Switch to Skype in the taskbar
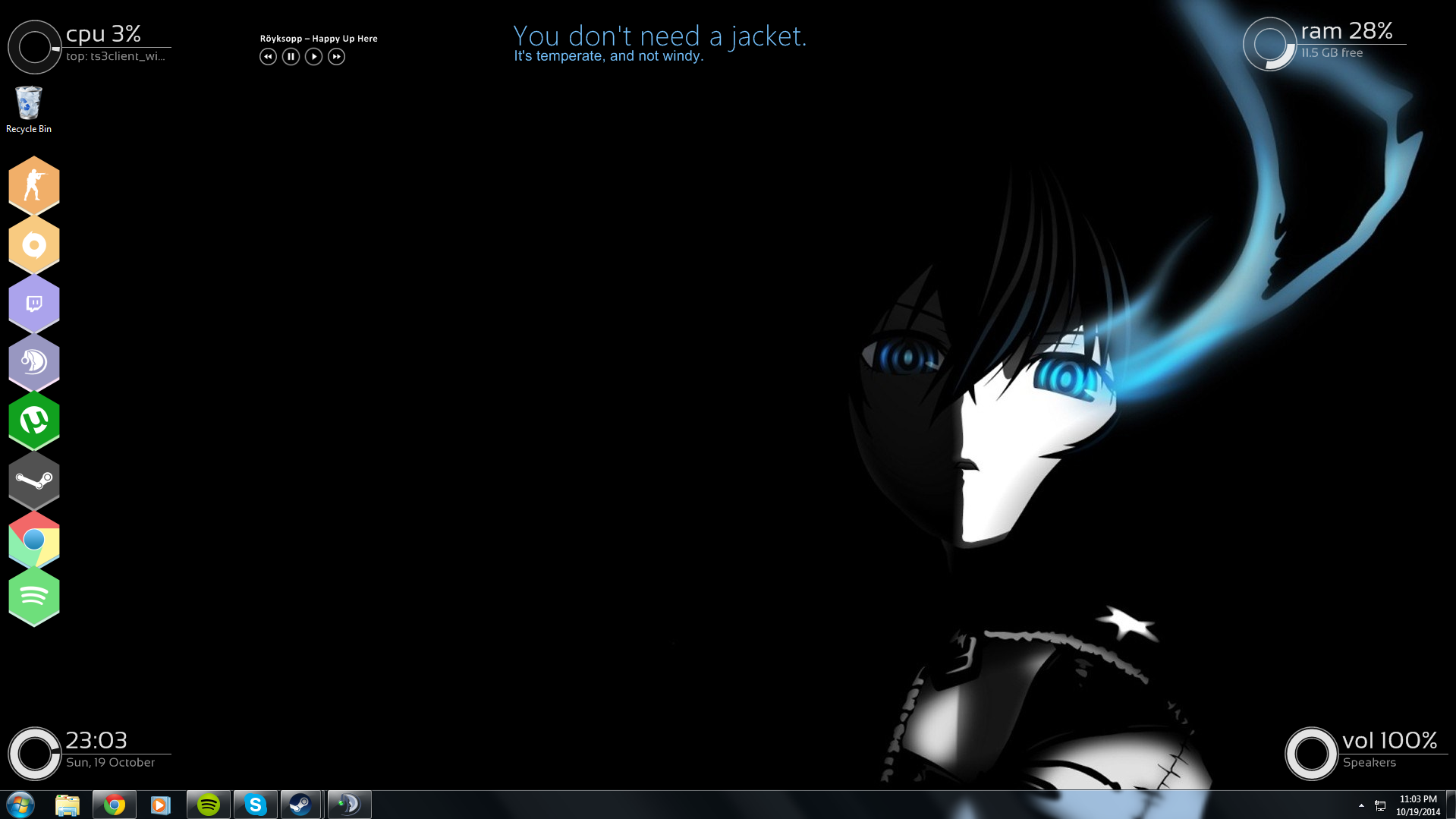The height and width of the screenshot is (819, 1456). click(x=256, y=805)
